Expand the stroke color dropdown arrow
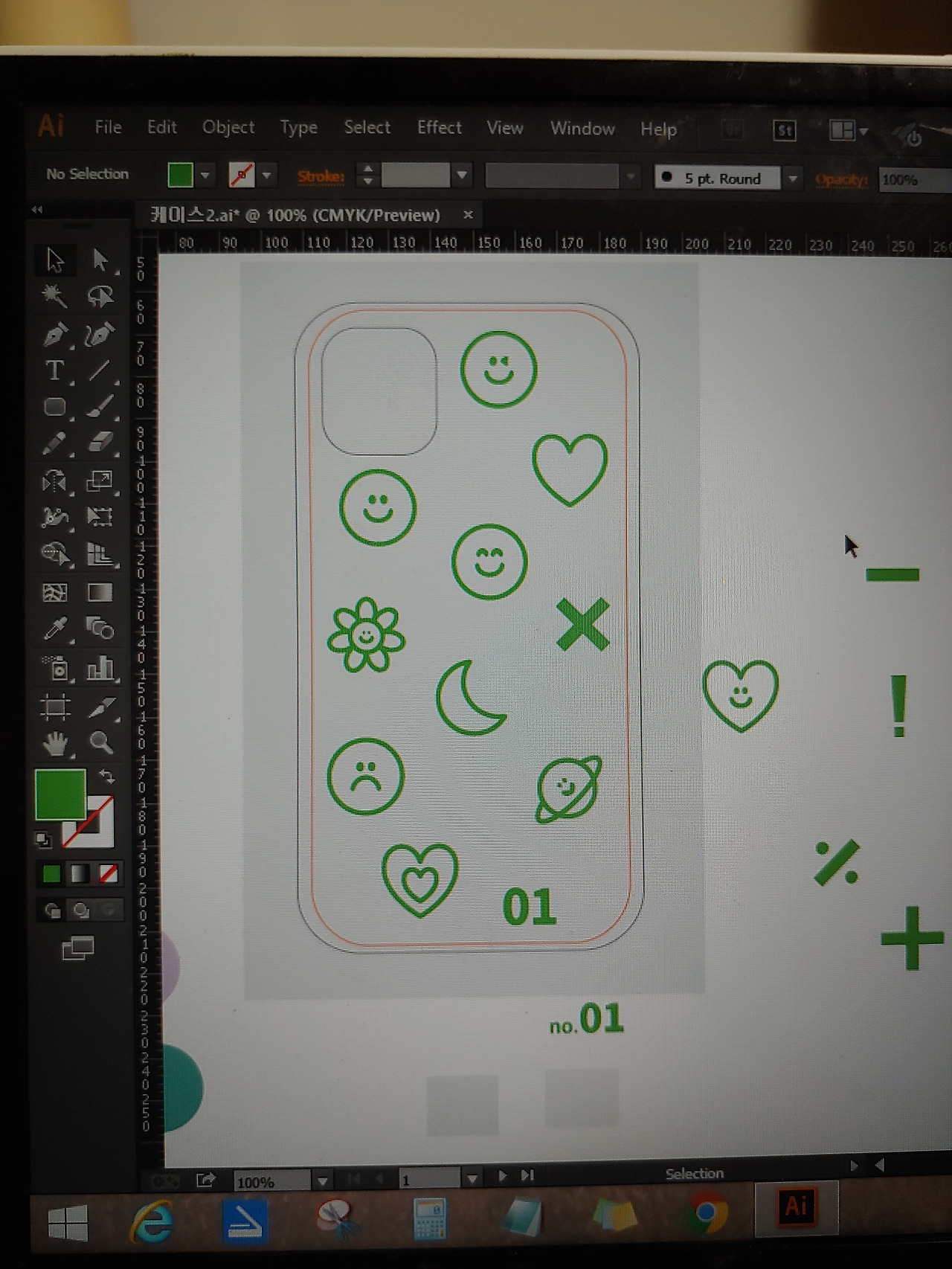This screenshot has height=1269, width=952. tap(267, 176)
